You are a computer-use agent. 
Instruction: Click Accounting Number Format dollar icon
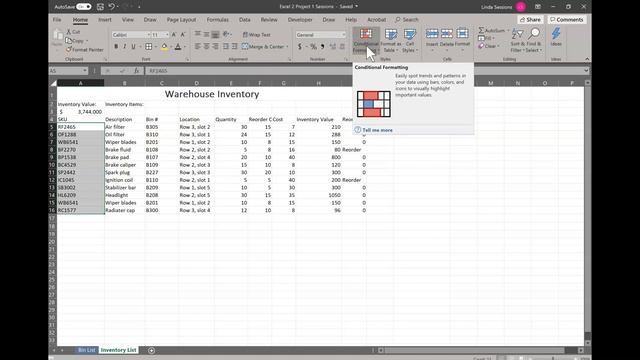pos(300,47)
